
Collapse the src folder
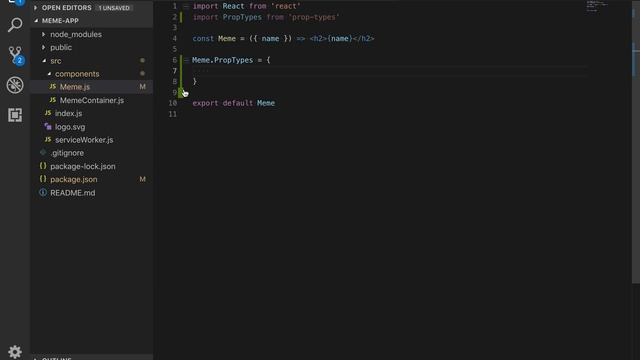44,60
